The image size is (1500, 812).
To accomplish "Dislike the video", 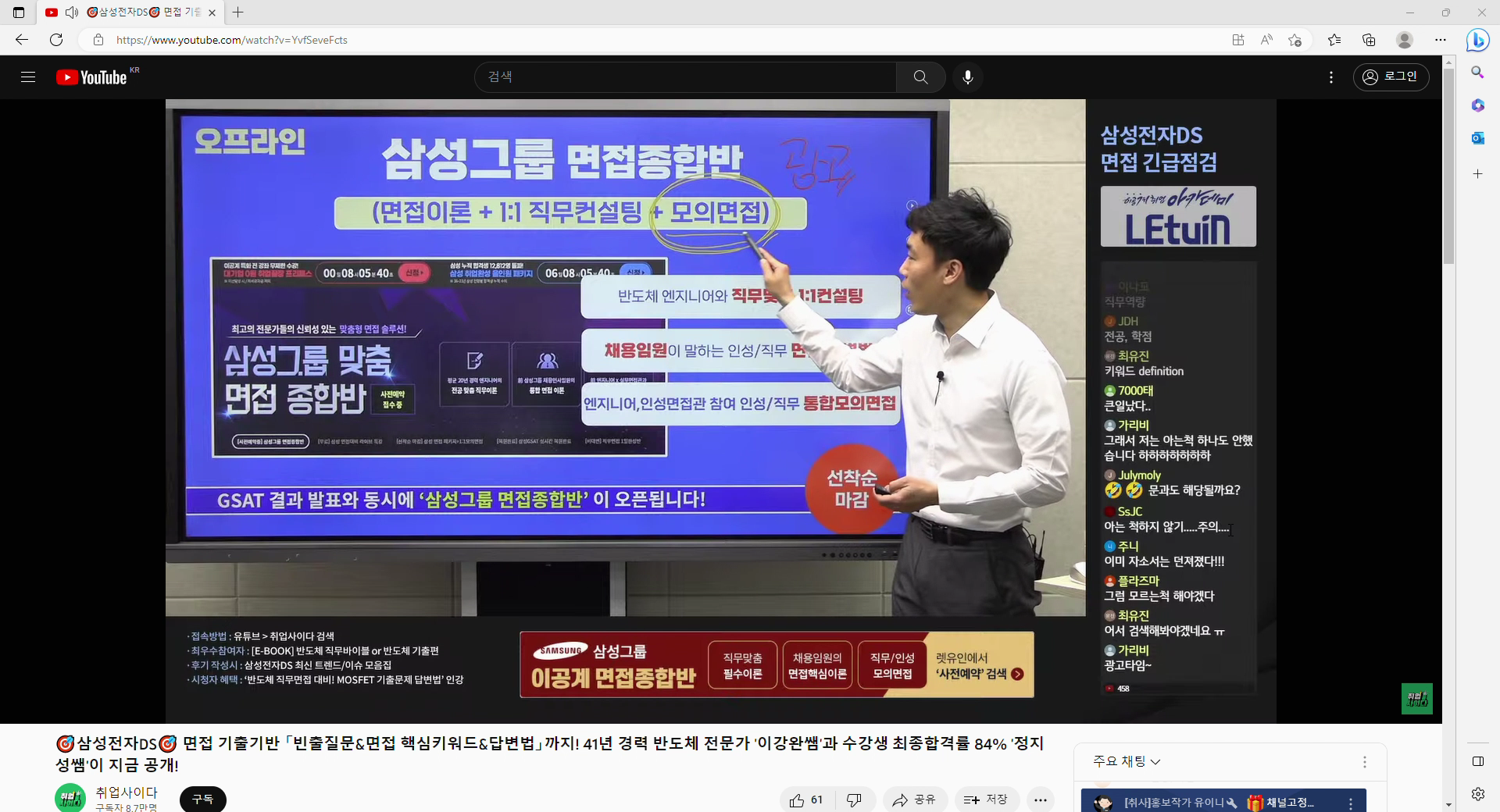I will tap(855, 800).
